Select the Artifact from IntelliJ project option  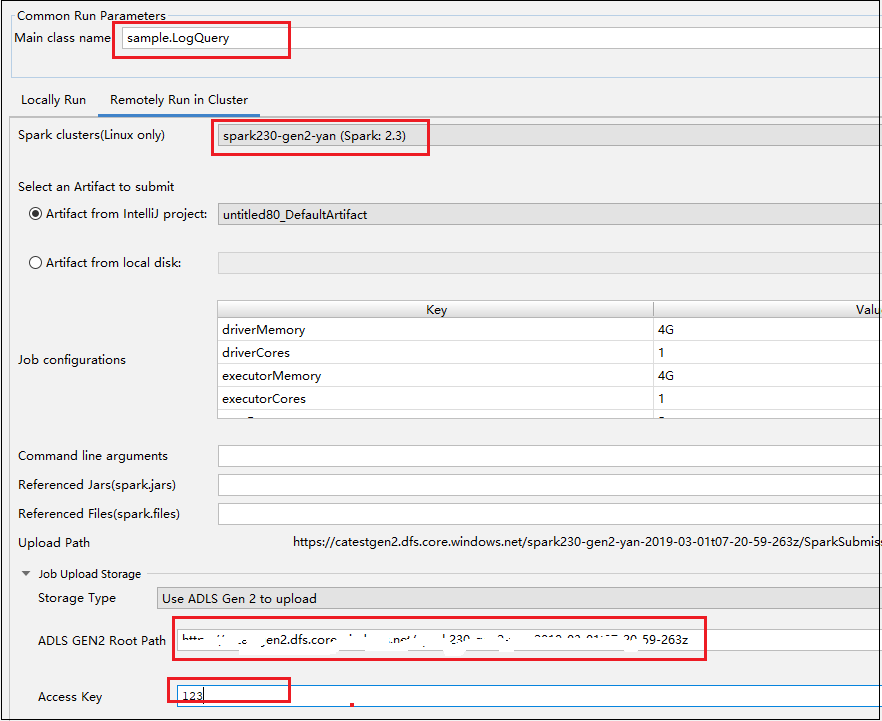(35, 213)
